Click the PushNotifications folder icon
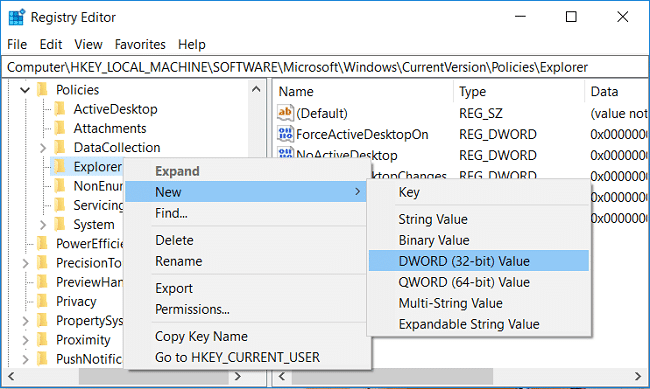 click(x=42, y=359)
